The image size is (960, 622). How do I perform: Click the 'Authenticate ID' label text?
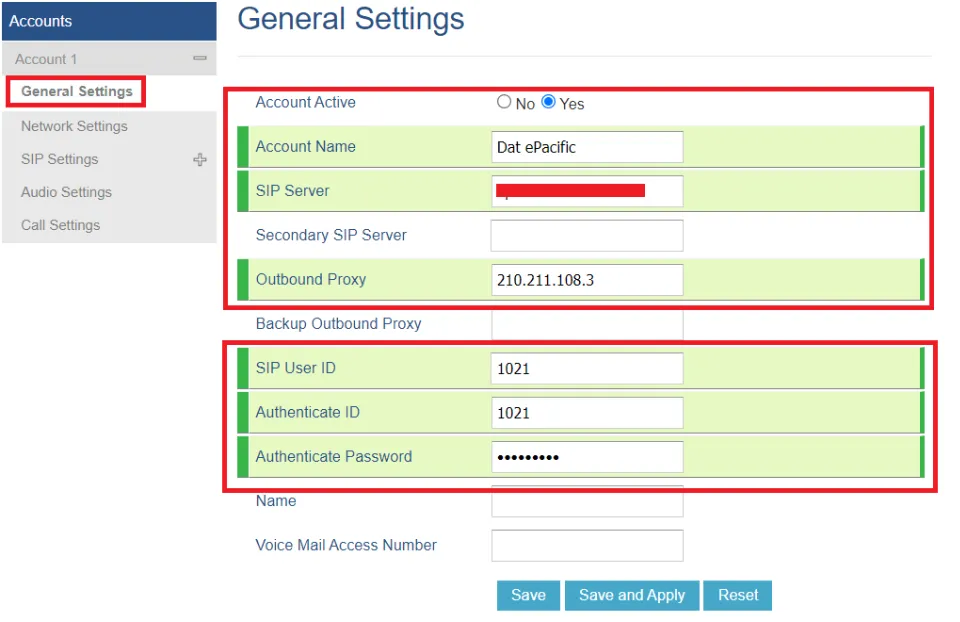(x=308, y=412)
